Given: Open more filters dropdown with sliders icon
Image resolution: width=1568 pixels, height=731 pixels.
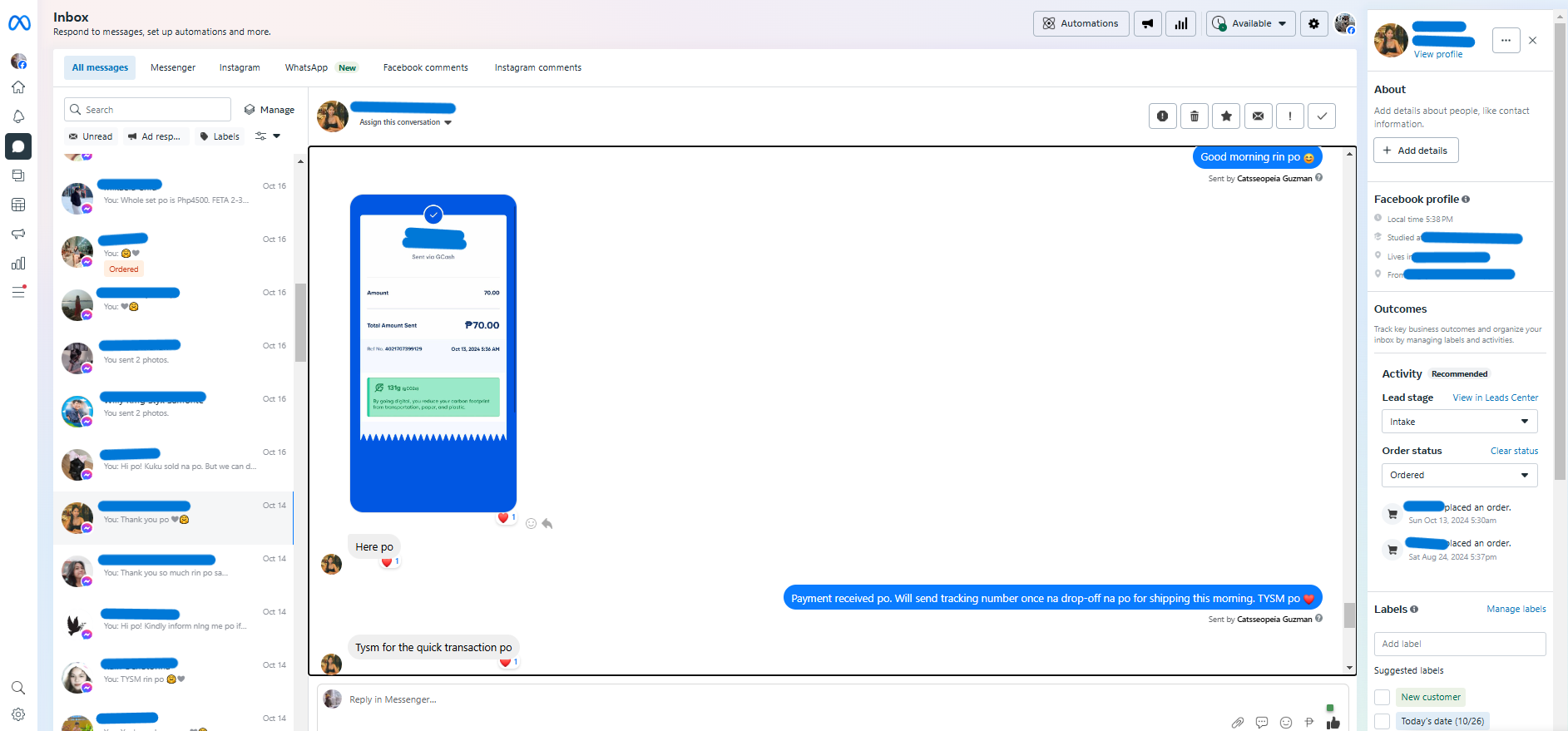Looking at the screenshot, I should (268, 136).
